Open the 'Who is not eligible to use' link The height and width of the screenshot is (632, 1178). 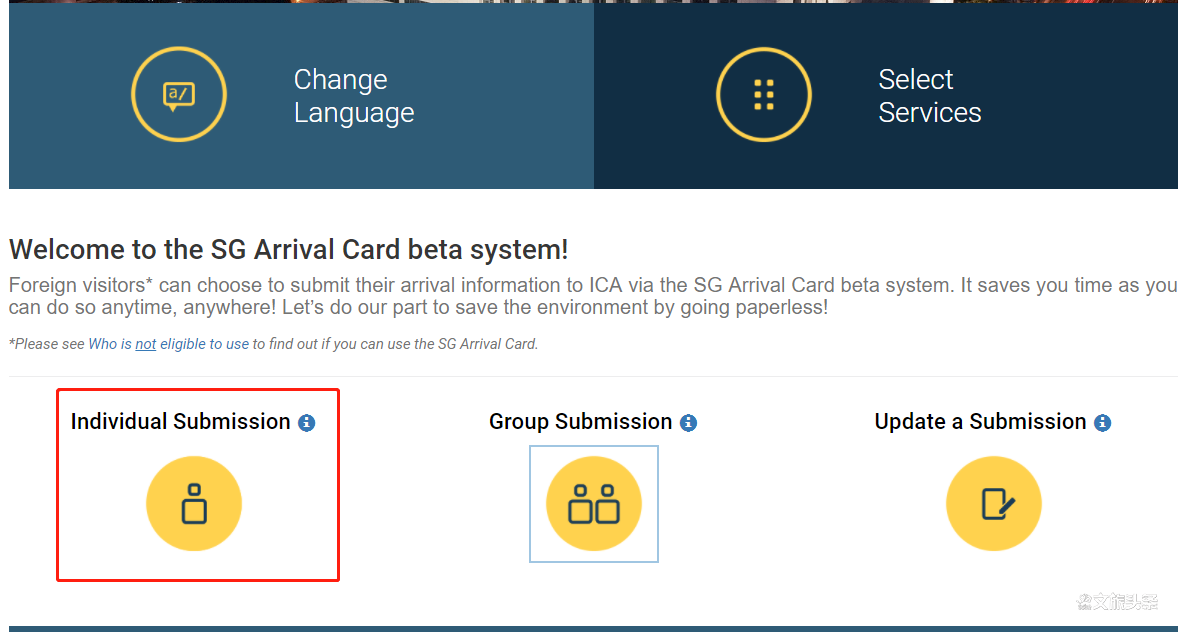(168, 344)
